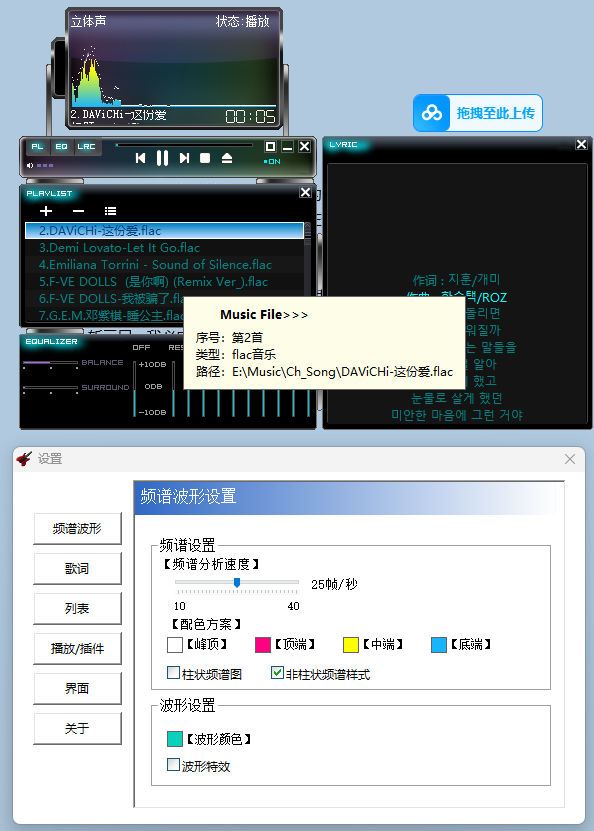Click the eject/open file icon
Viewport: 594px width, 831px height.
[x=227, y=158]
